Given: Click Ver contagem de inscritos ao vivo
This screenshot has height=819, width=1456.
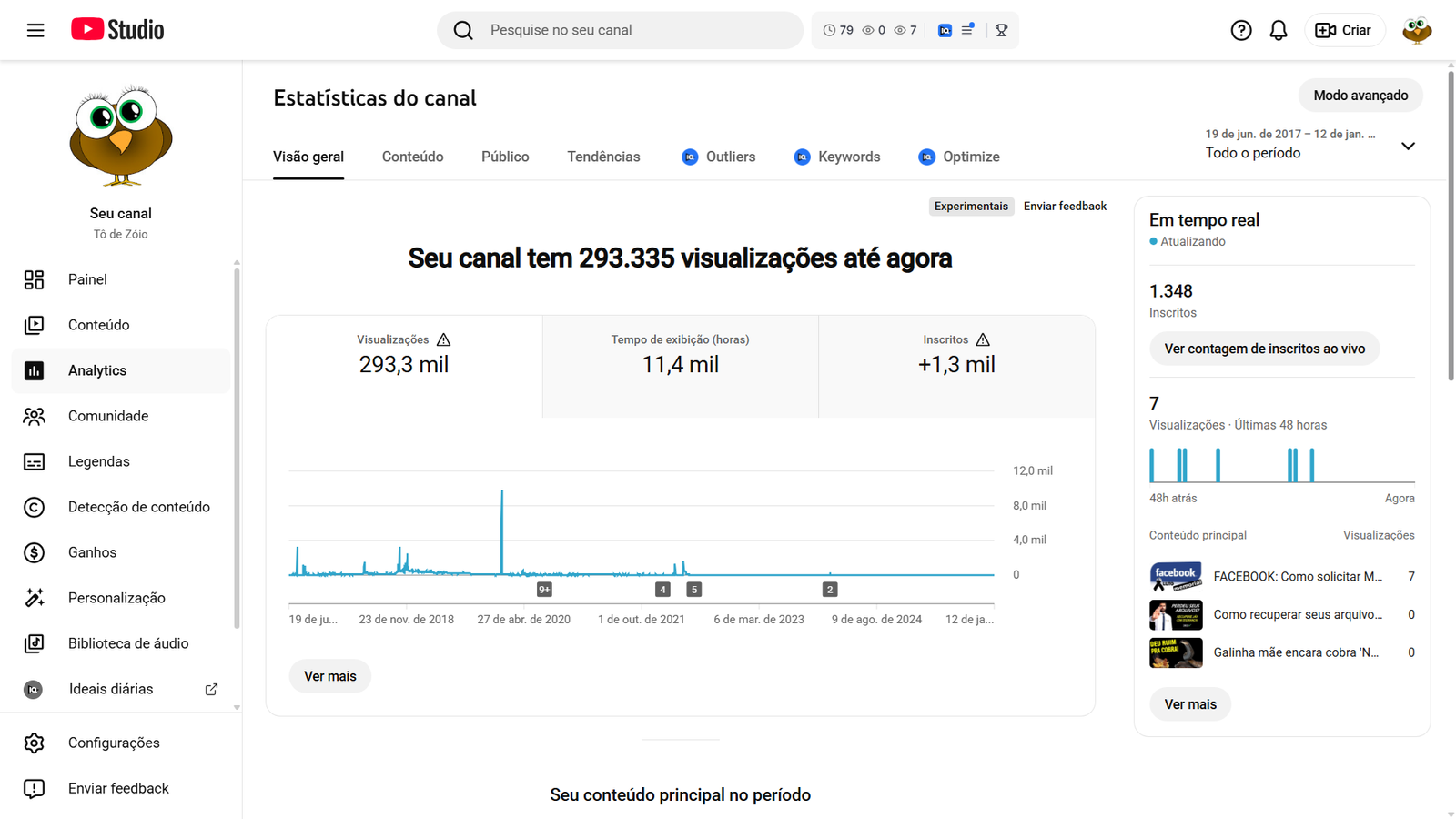Looking at the screenshot, I should click(x=1264, y=349).
